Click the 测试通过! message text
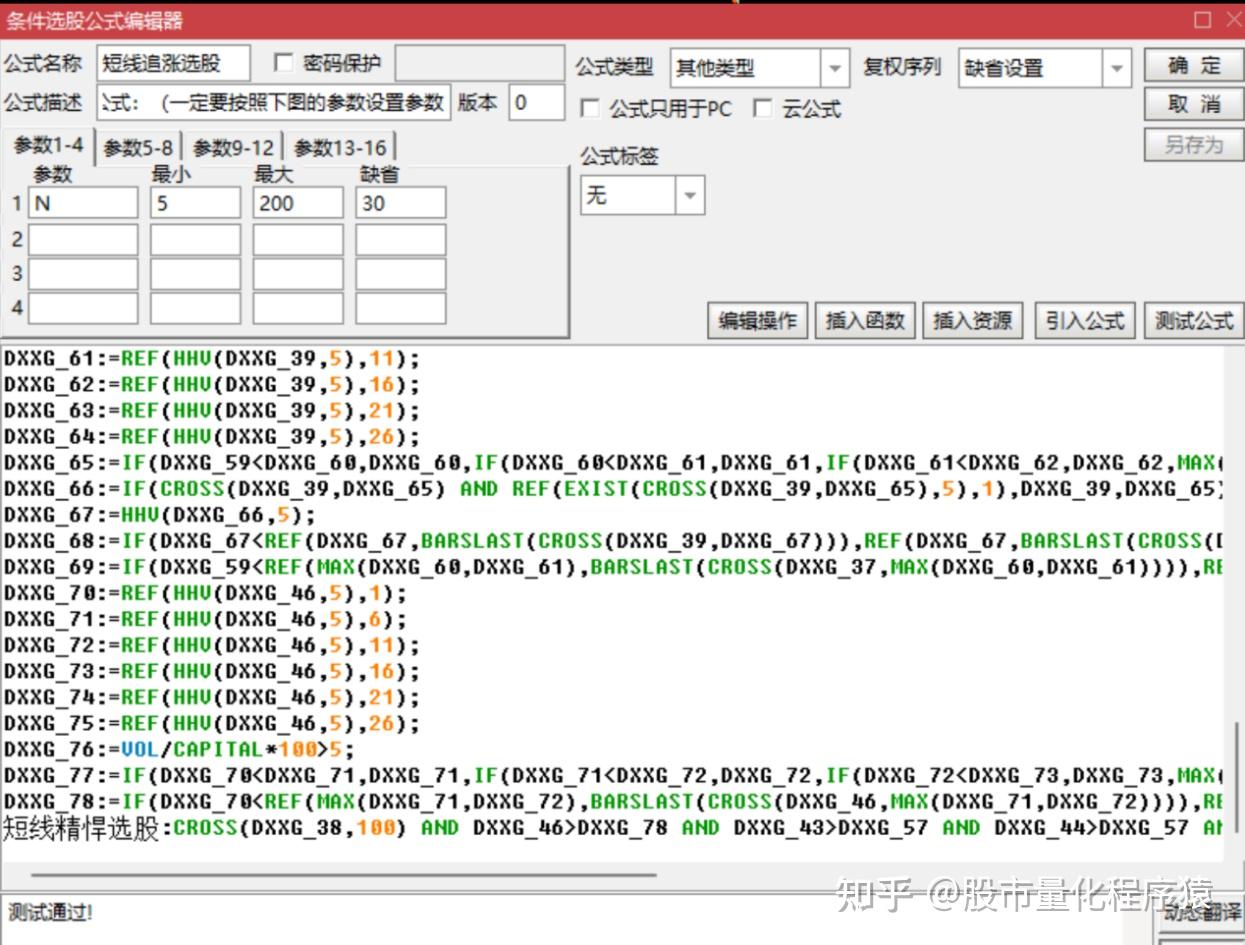1245x945 pixels. [51, 912]
